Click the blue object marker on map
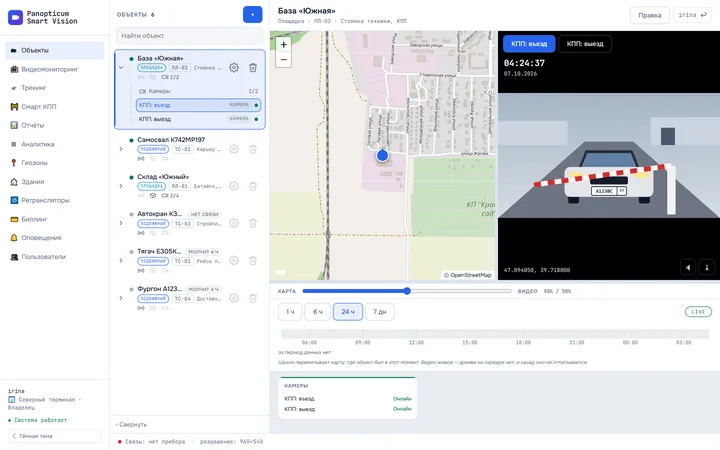Screen dimensions: 720x450 tap(382, 155)
